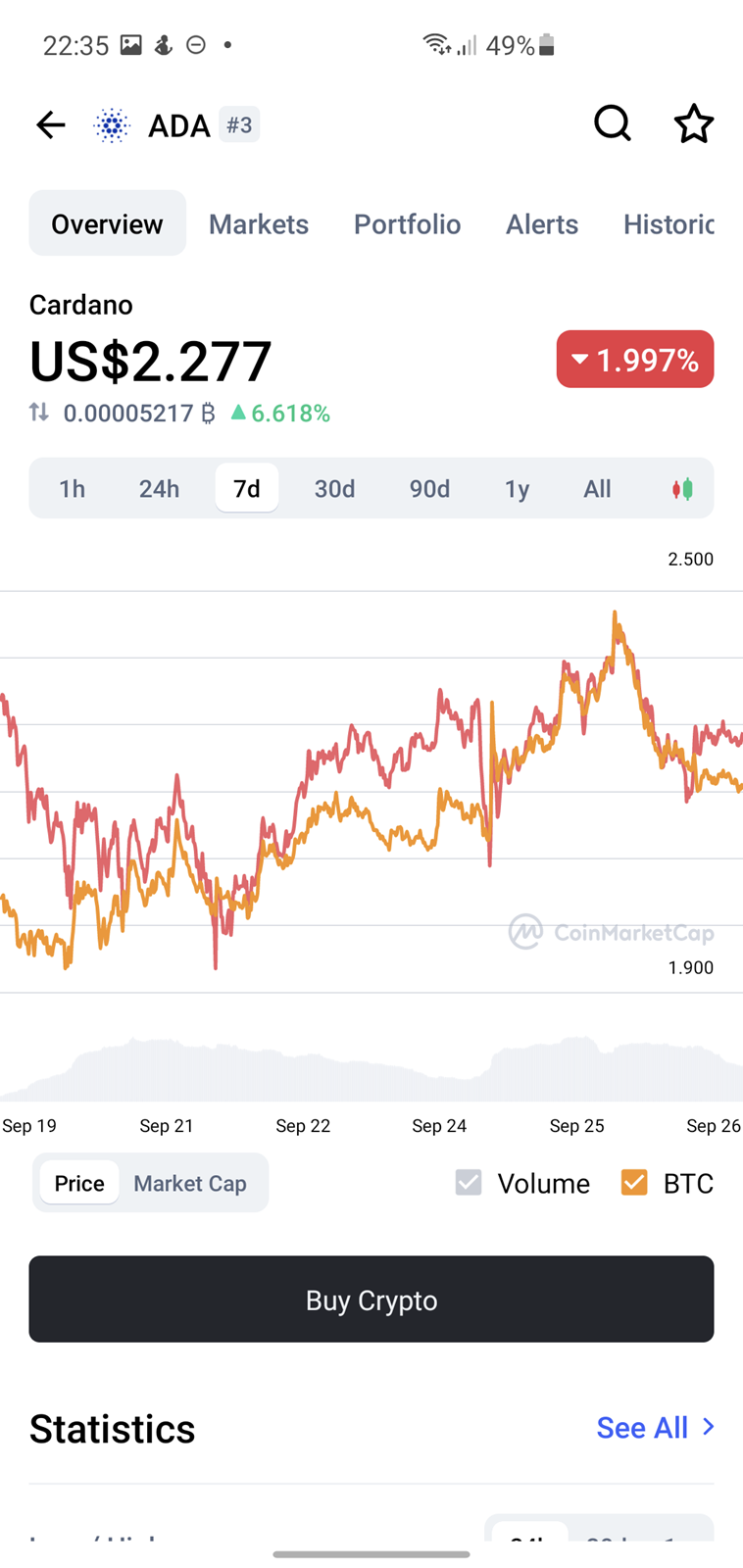The width and height of the screenshot is (743, 1568).
Task: Toggle the red 1.997% change badge
Action: (635, 359)
